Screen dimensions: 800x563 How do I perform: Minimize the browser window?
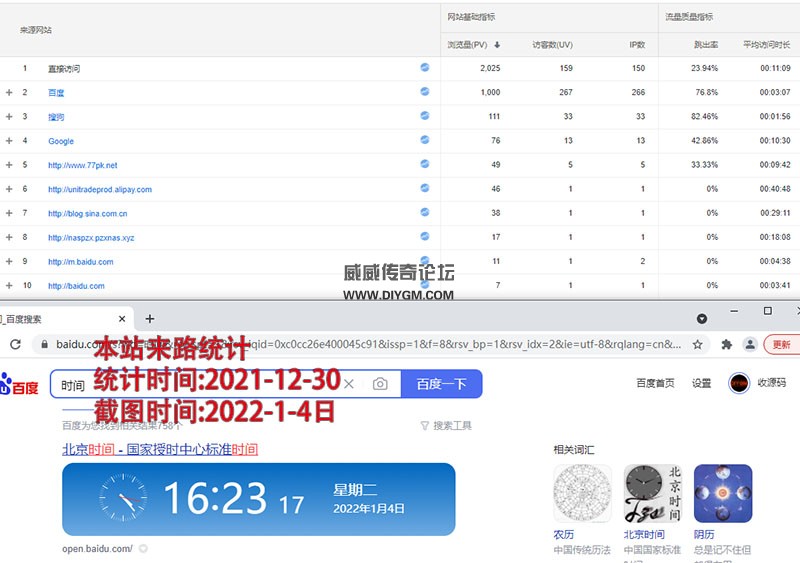734,311
